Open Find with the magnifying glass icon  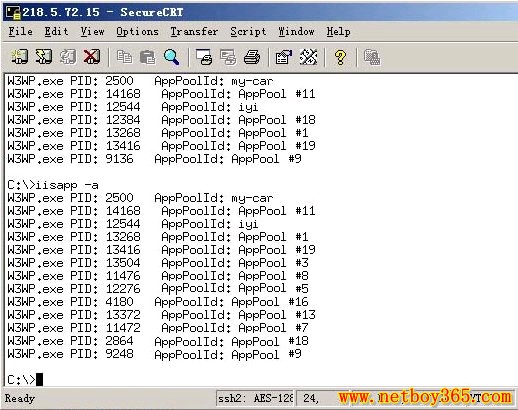(x=171, y=57)
